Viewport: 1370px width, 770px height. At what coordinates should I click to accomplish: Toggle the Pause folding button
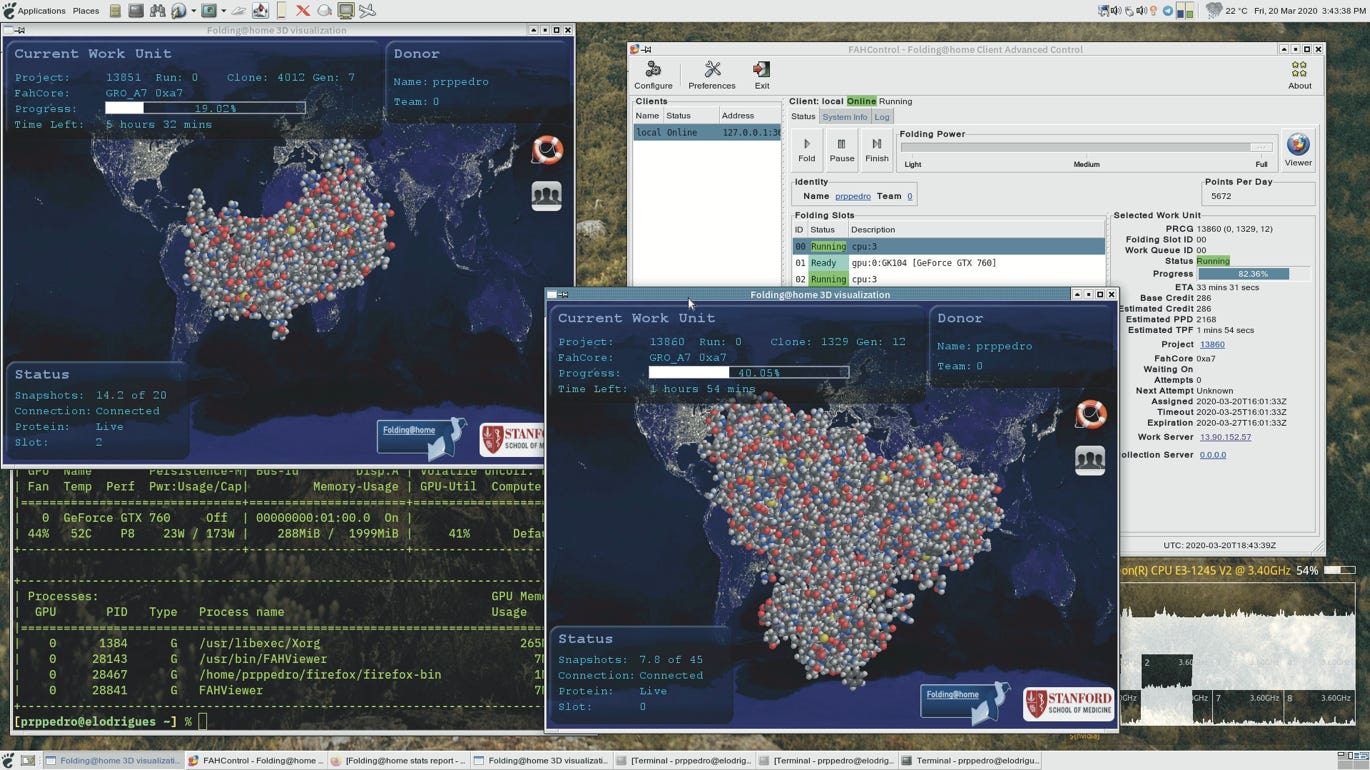pyautogui.click(x=842, y=149)
